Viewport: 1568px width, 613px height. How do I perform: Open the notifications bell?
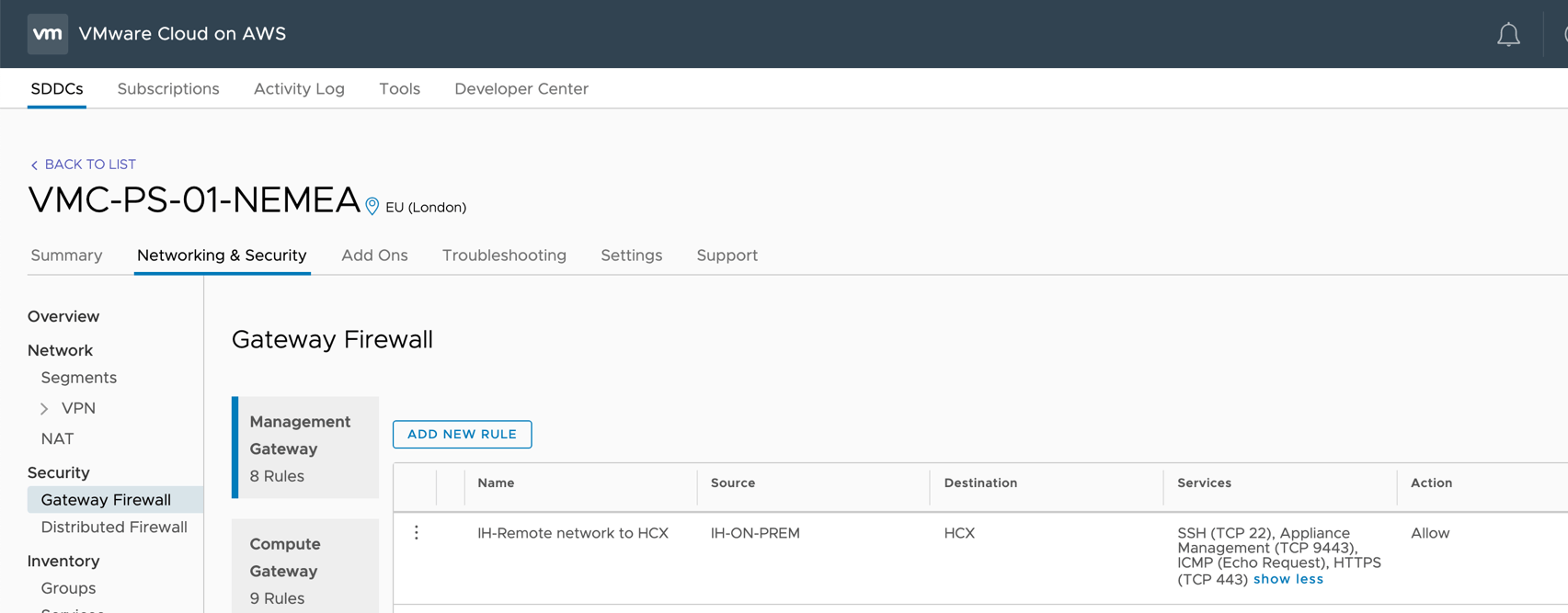[1508, 35]
